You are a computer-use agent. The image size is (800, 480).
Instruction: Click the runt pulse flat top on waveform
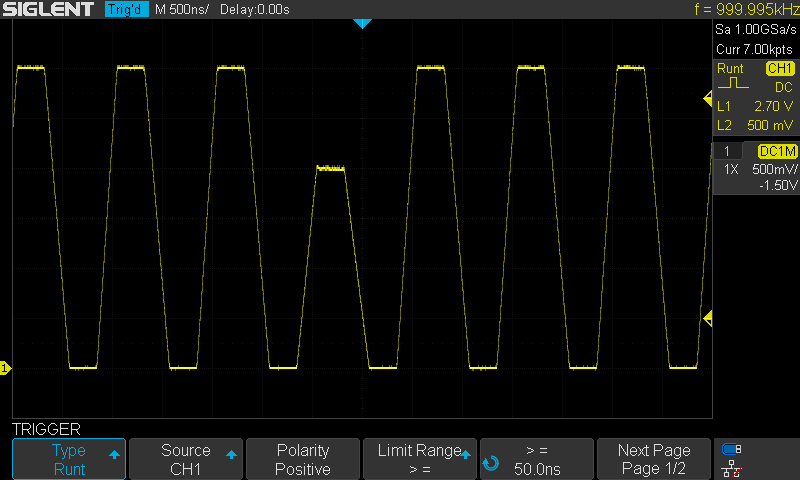click(331, 168)
